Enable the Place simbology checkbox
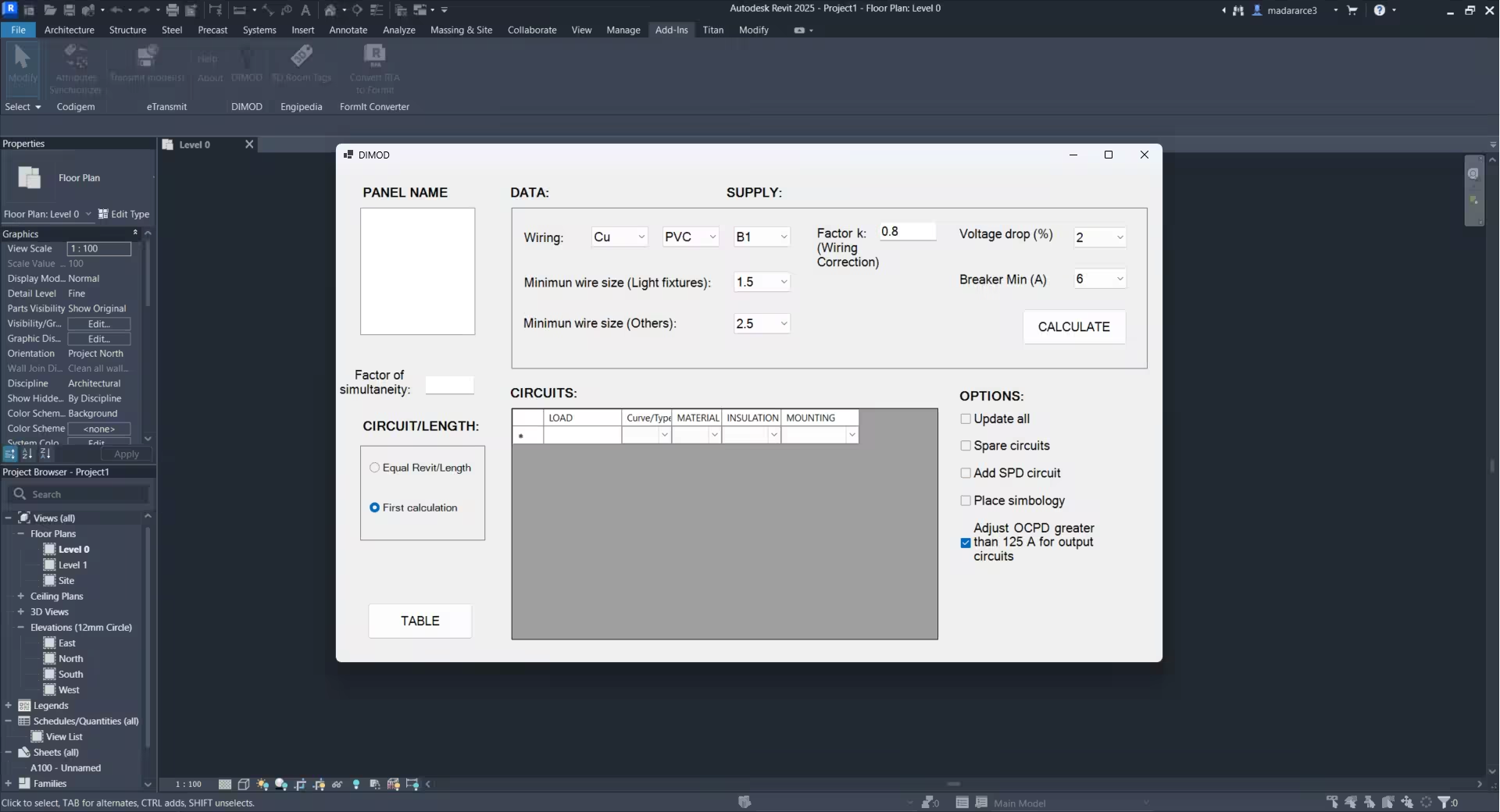This screenshot has width=1500, height=812. [x=966, y=500]
